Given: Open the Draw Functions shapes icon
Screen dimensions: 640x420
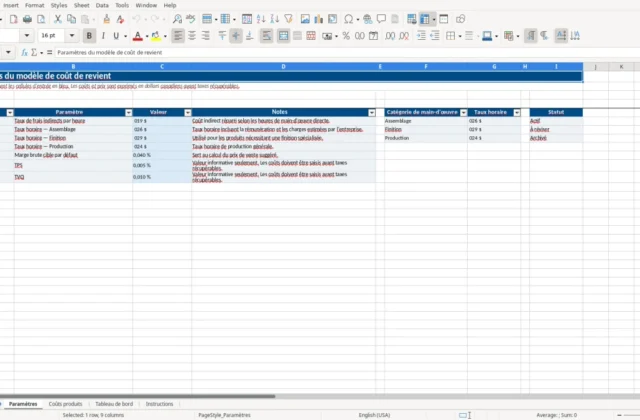Looking at the screenshot, I should (x=460, y=19).
